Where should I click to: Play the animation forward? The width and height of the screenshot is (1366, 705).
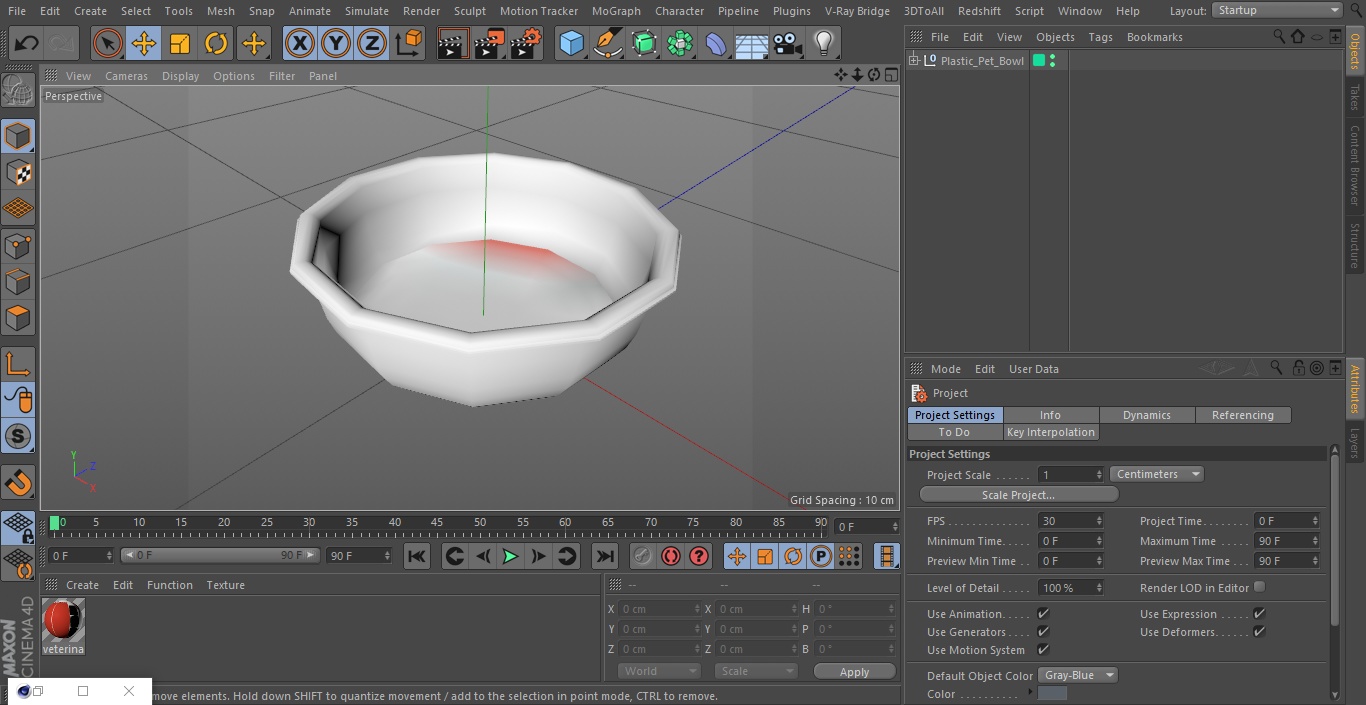510,556
